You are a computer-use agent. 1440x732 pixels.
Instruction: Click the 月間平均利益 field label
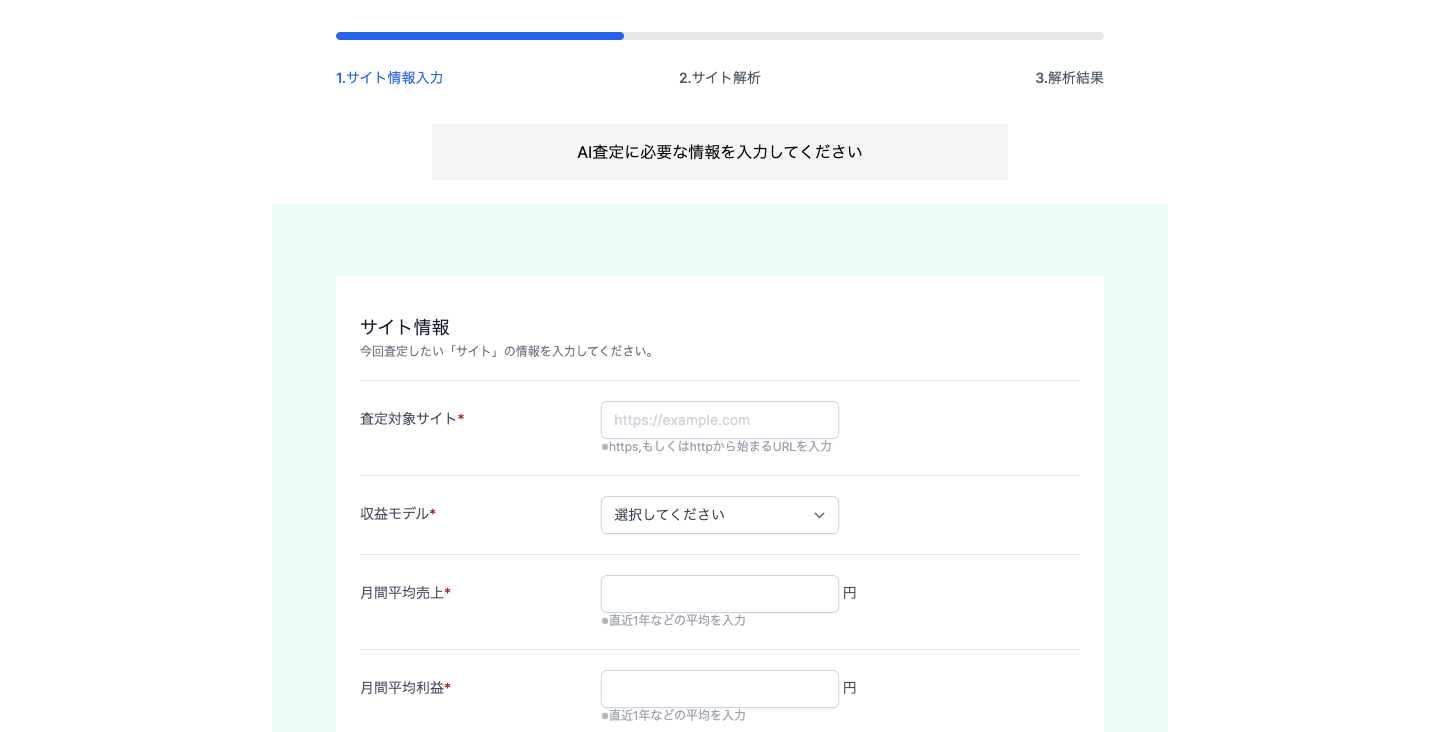(x=402, y=688)
